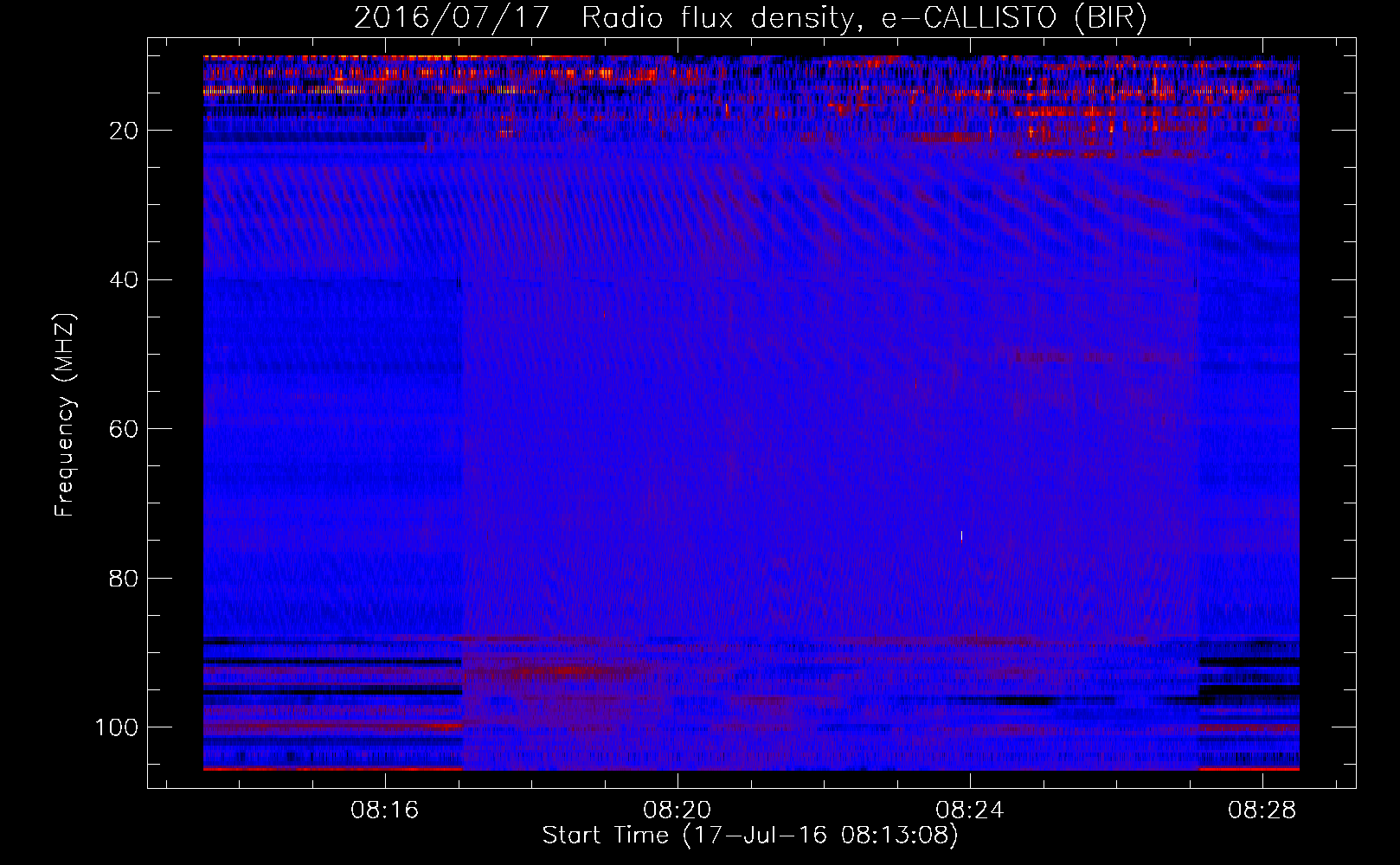Click the '08:16' time tick label
1400x865 pixels.
(384, 810)
